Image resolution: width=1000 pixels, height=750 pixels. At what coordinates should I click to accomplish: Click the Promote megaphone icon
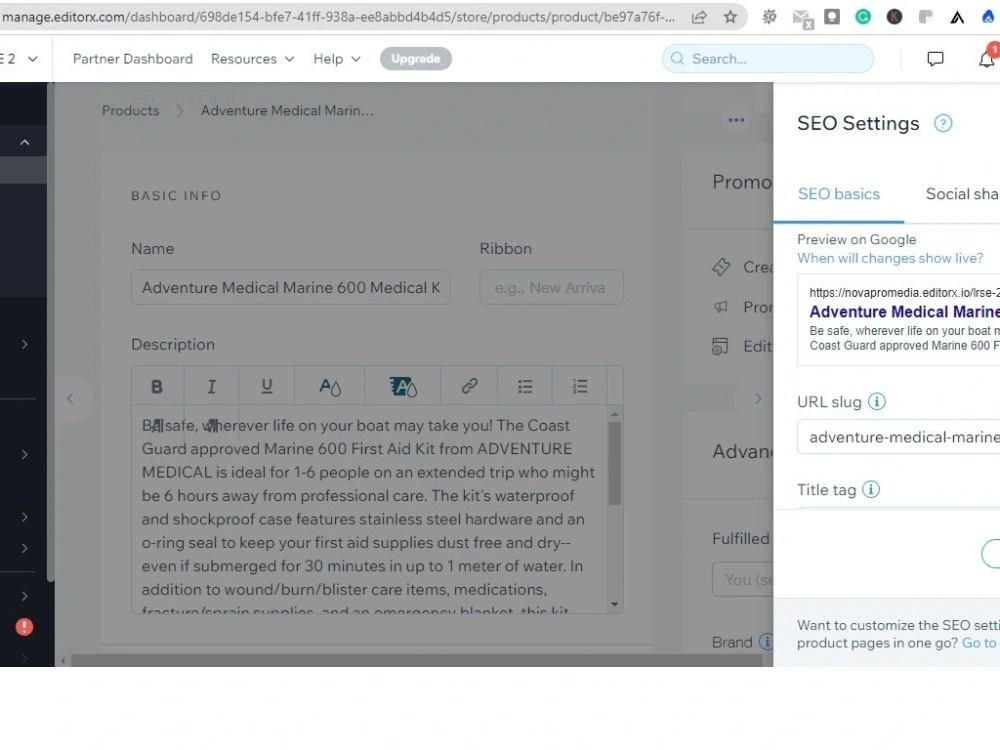pyautogui.click(x=721, y=307)
